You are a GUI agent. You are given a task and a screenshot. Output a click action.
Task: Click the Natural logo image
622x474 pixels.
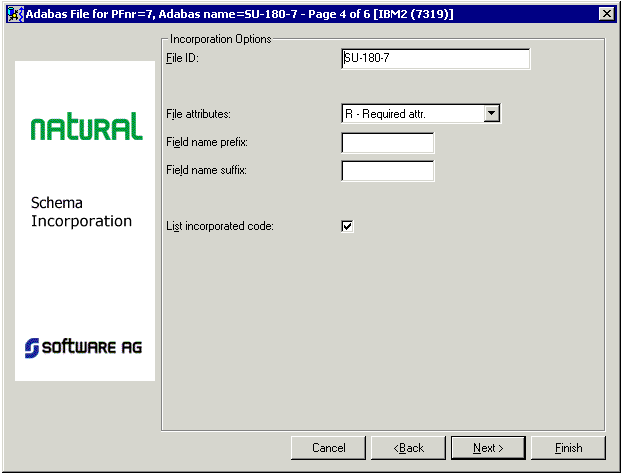click(x=85, y=127)
